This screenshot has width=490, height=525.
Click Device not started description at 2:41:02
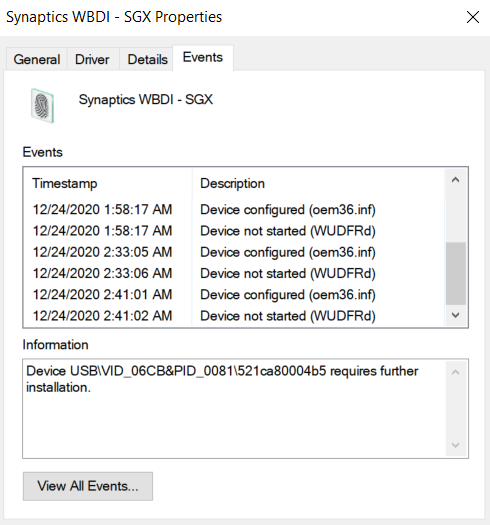(x=288, y=316)
